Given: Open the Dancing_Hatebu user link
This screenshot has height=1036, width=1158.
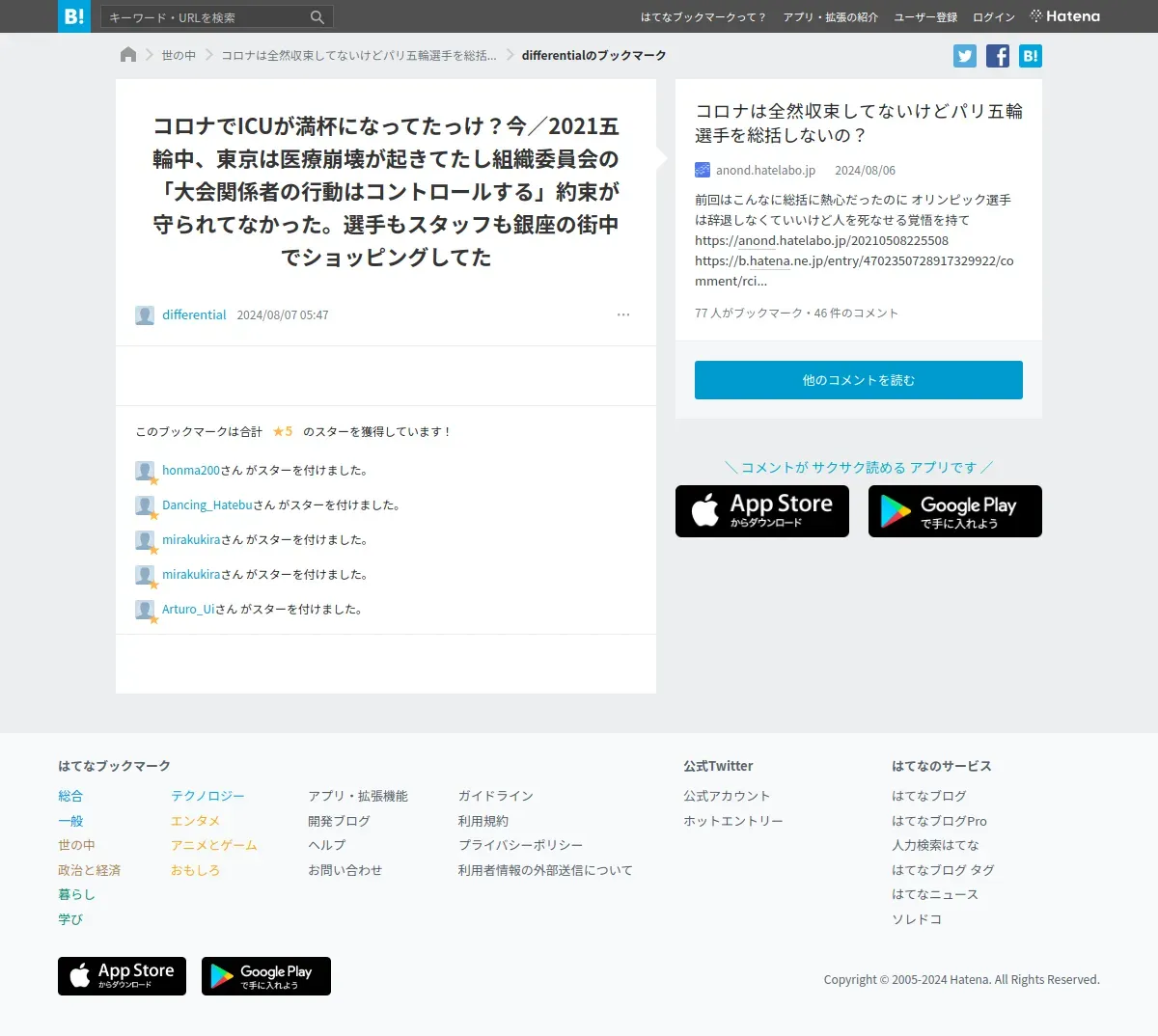Looking at the screenshot, I should click(207, 505).
